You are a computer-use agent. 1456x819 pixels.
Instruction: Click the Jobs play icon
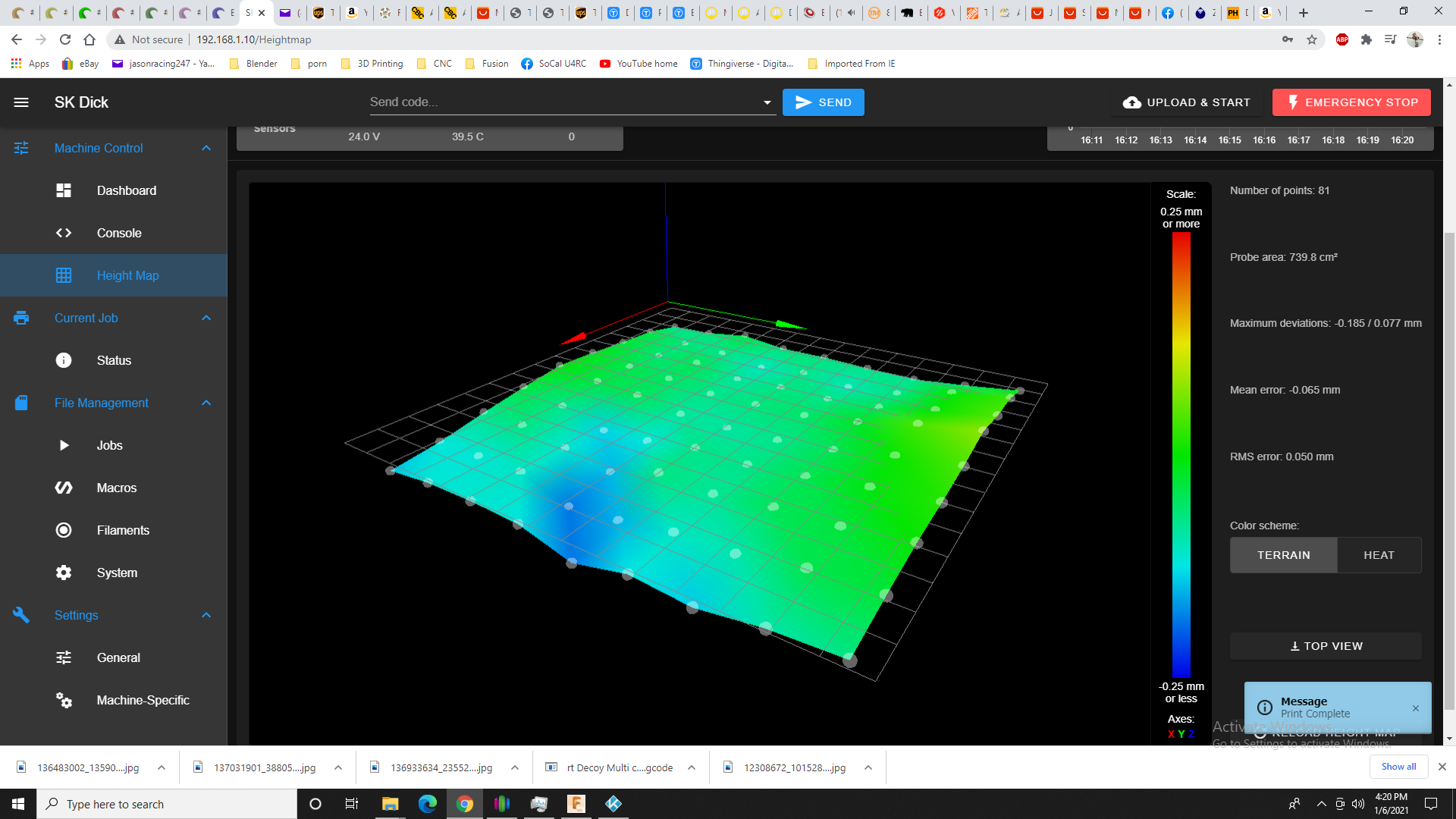(x=64, y=445)
